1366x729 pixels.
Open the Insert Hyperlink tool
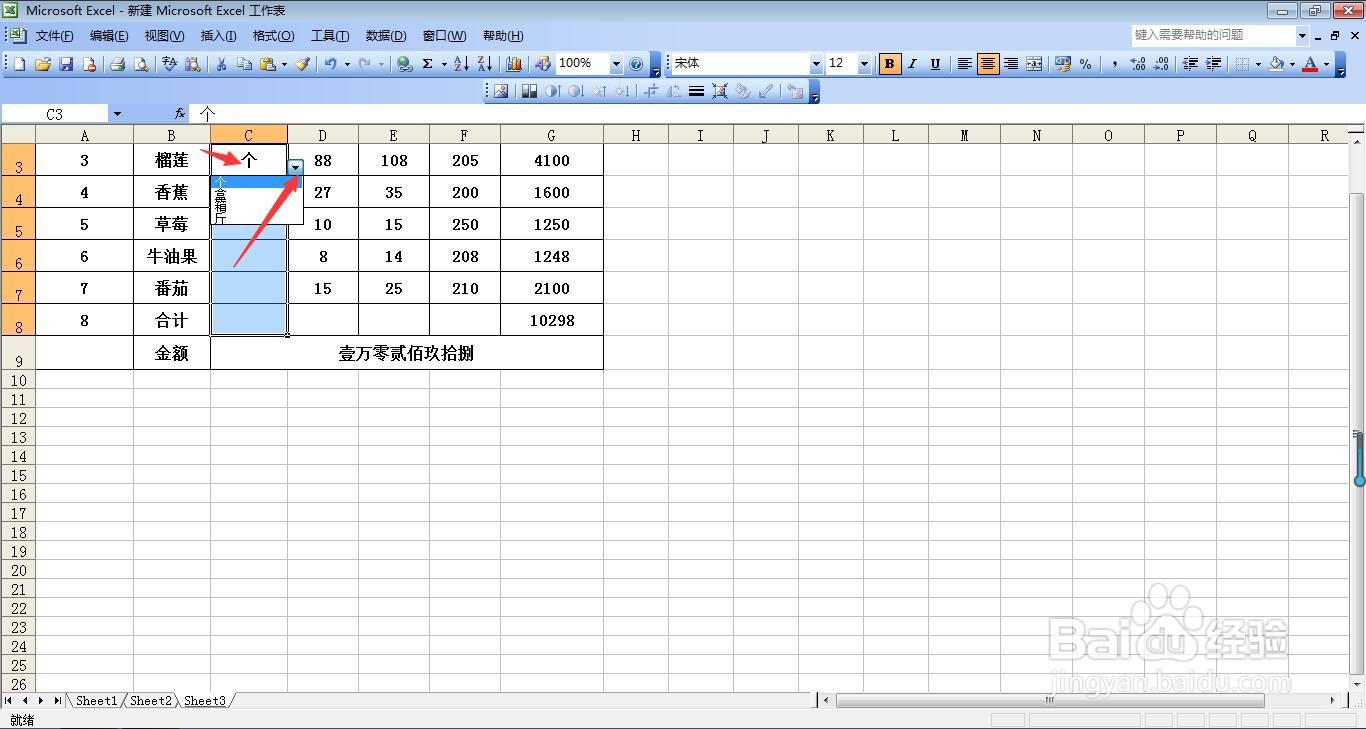click(x=403, y=63)
